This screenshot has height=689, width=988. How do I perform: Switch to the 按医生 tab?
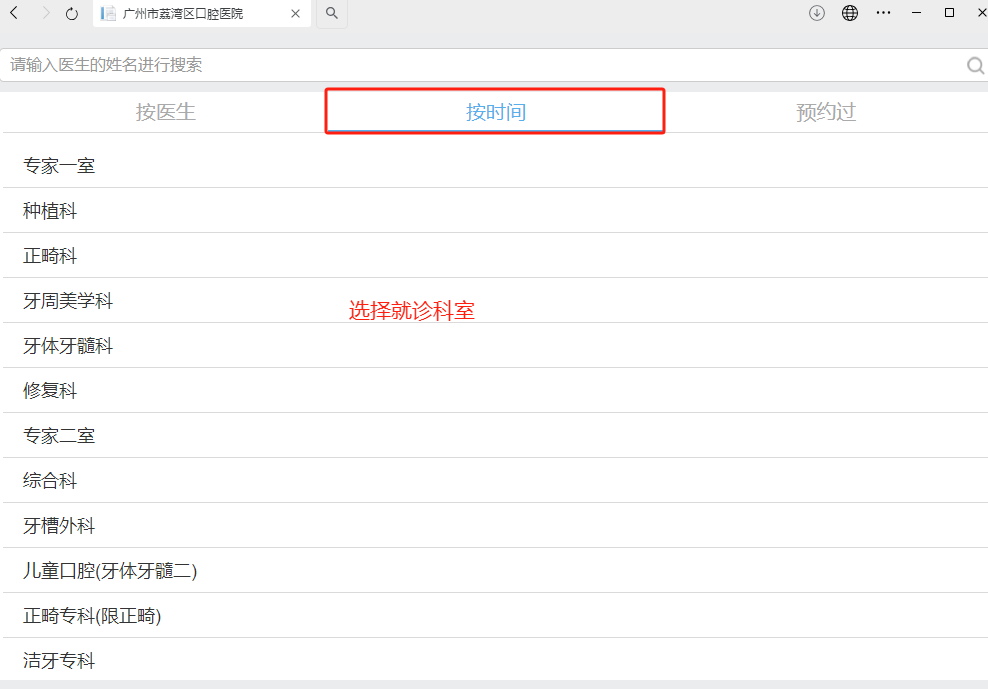(166, 112)
